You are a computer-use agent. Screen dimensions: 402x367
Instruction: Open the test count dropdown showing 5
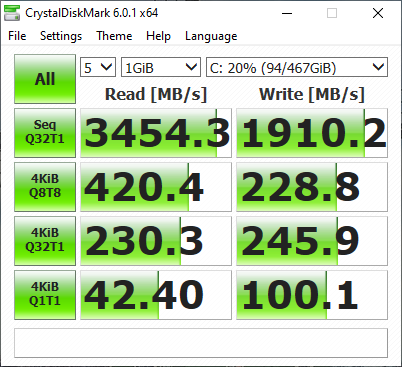(x=98, y=67)
